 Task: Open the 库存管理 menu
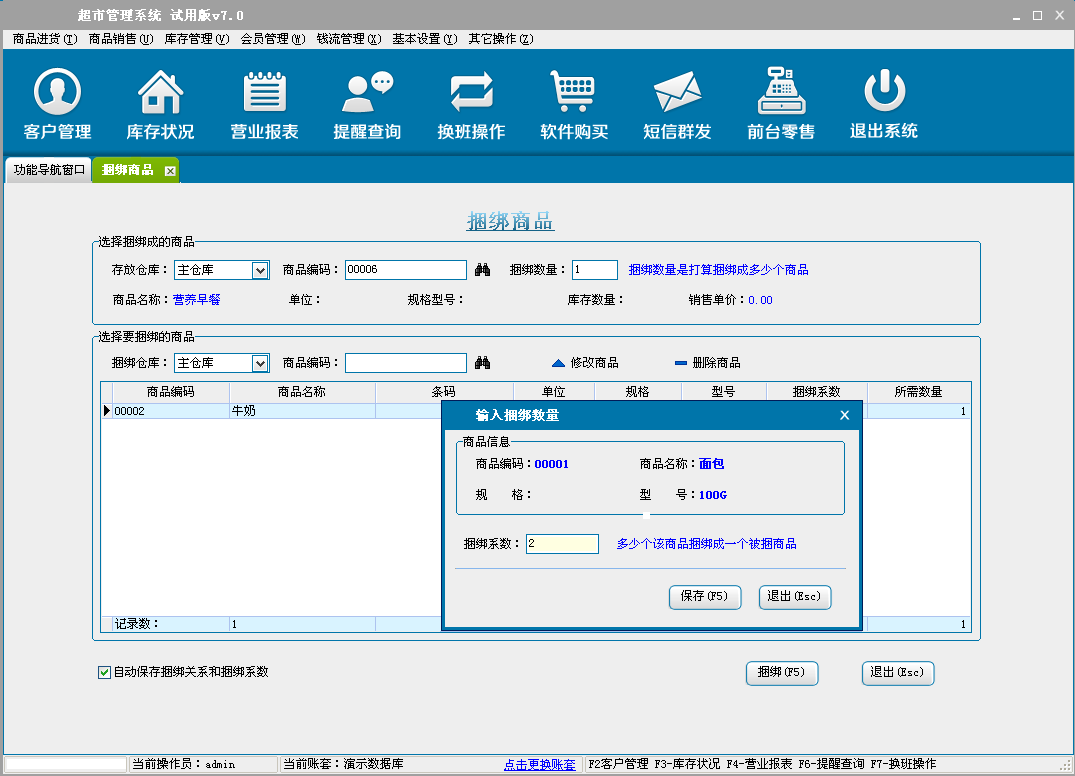(x=196, y=39)
